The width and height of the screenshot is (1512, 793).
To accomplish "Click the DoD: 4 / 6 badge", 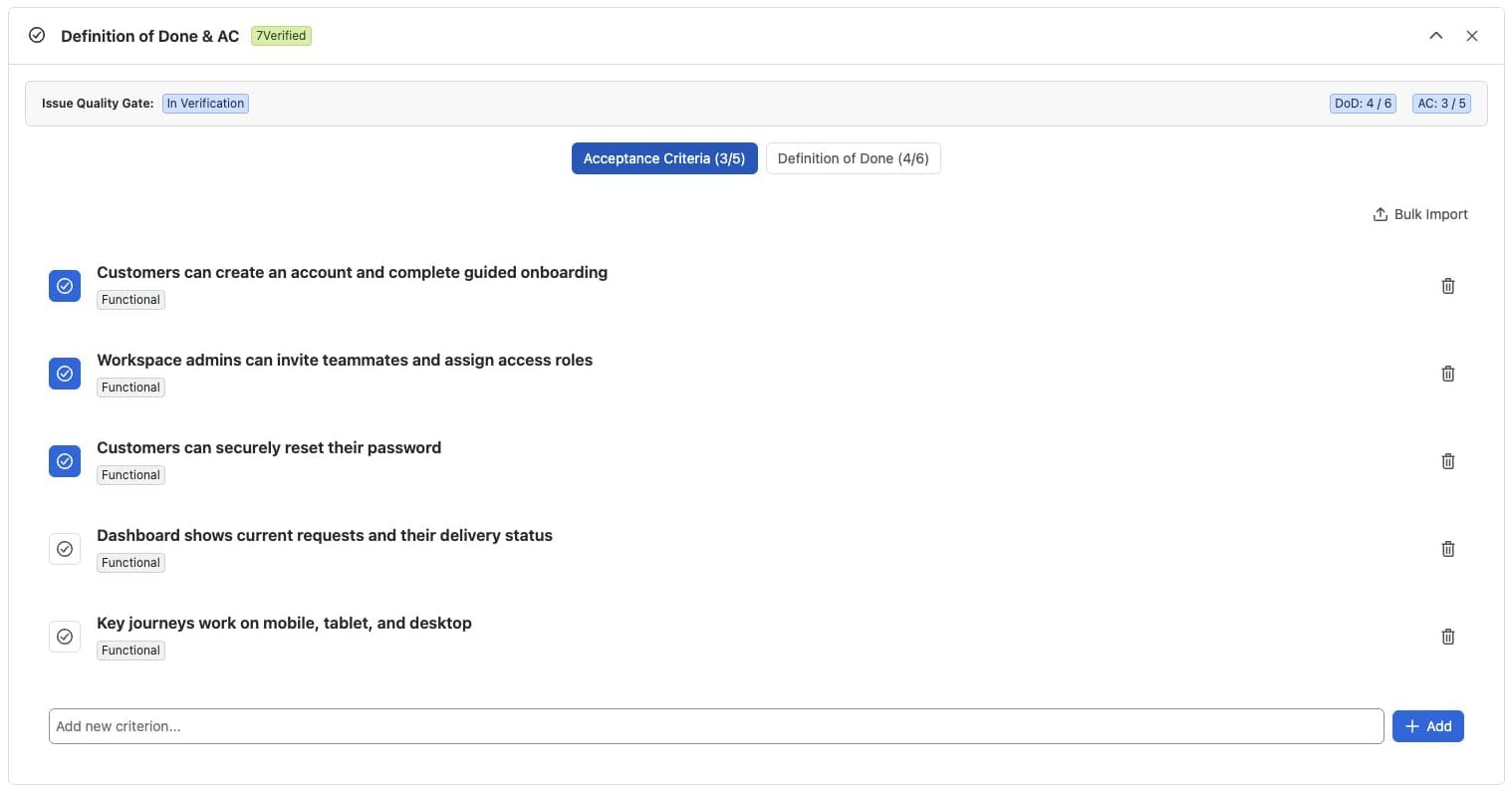I will click(1363, 104).
